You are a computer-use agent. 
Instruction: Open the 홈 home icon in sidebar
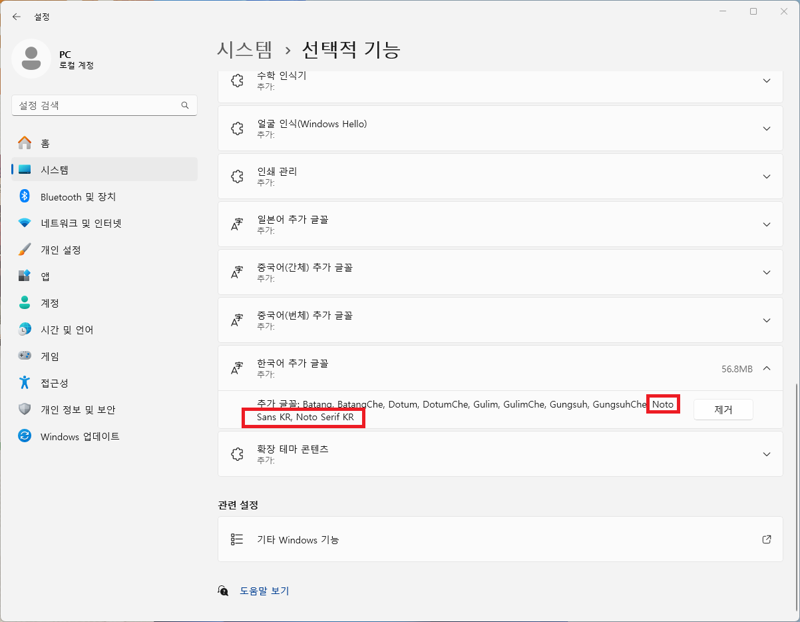click(x=24, y=143)
